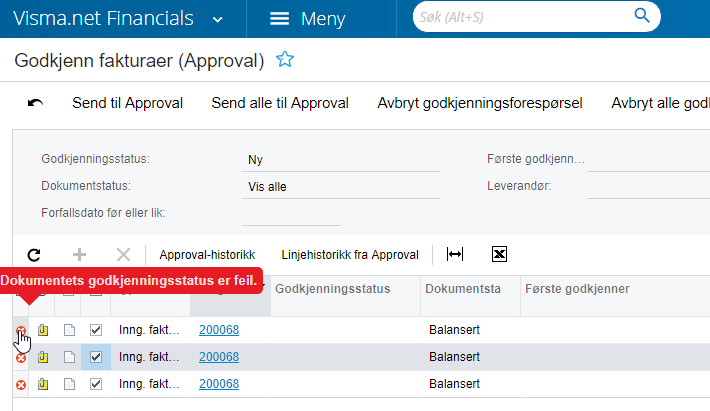This screenshot has width=710, height=411.
Task: Export grid to Excel
Action: pyautogui.click(x=500, y=255)
